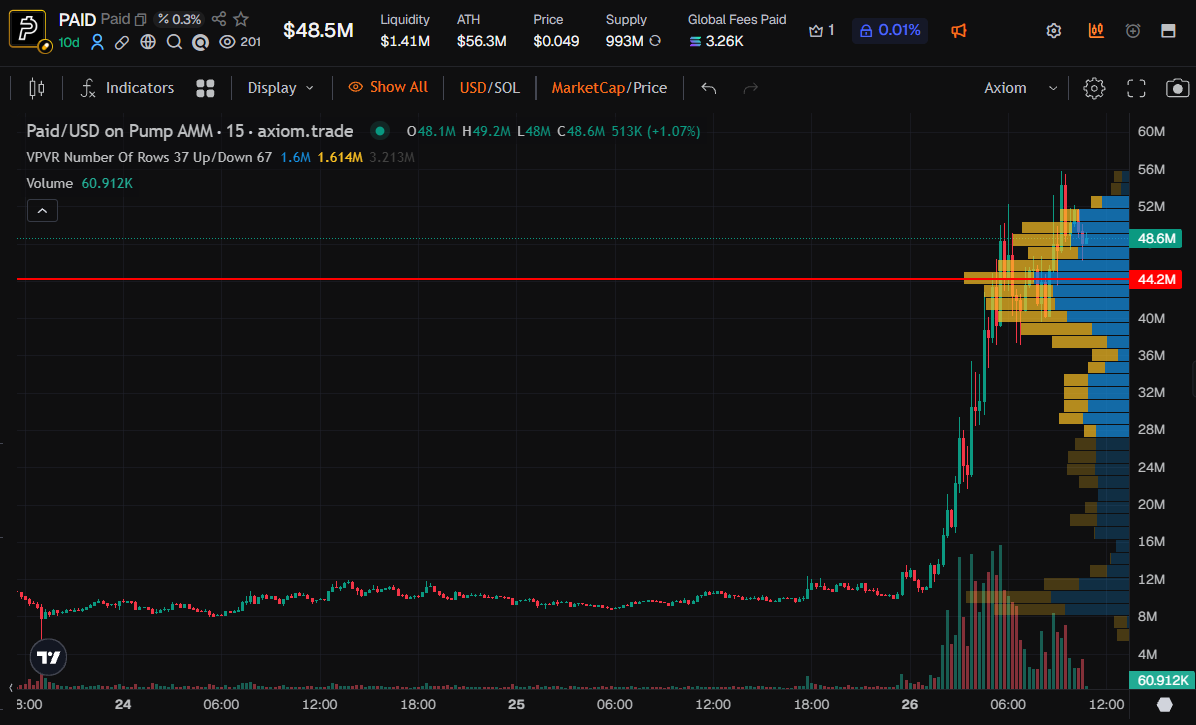The image size is (1196, 725).
Task: Add PAID to favorites with the star
Action: [241, 19]
